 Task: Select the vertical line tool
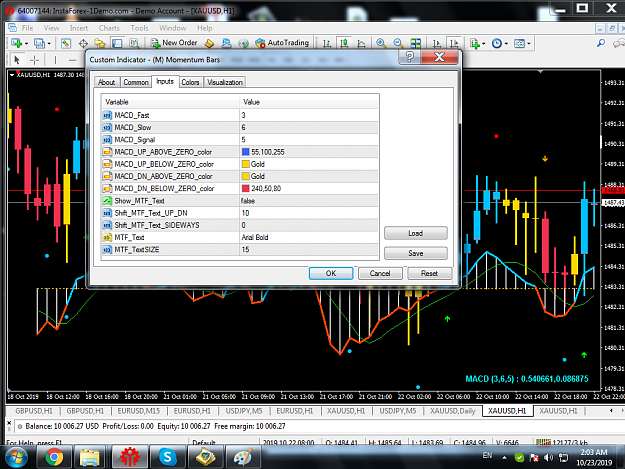55,60
